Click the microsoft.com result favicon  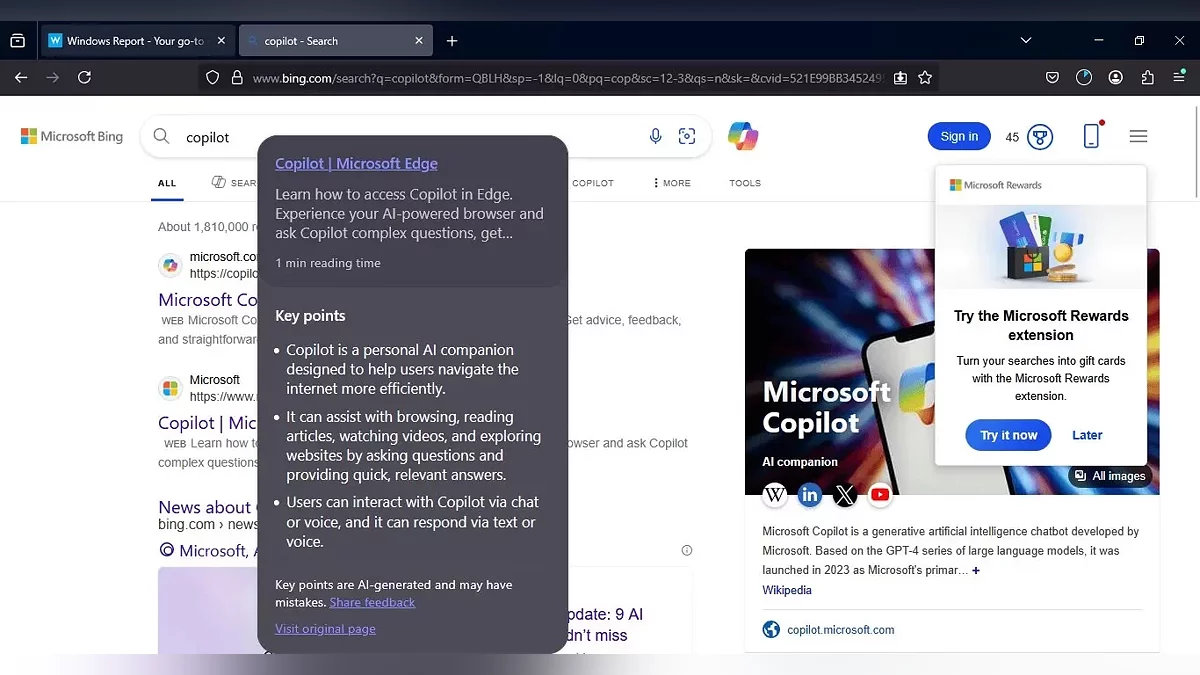pyautogui.click(x=170, y=265)
